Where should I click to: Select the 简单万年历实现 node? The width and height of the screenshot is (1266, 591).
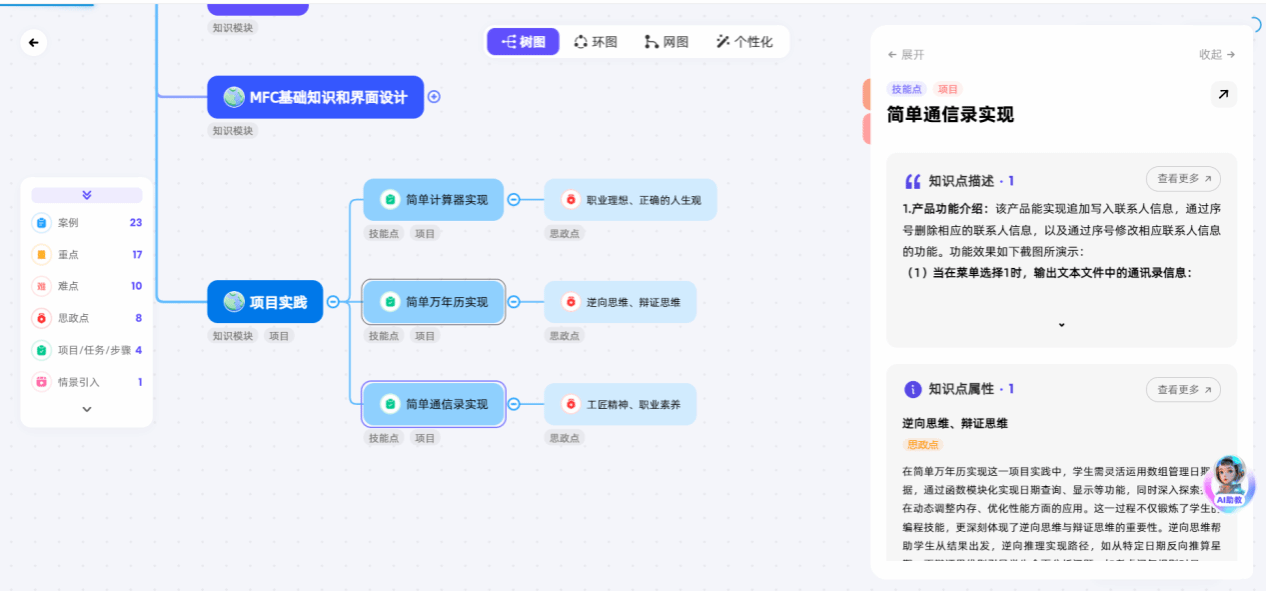coord(434,302)
